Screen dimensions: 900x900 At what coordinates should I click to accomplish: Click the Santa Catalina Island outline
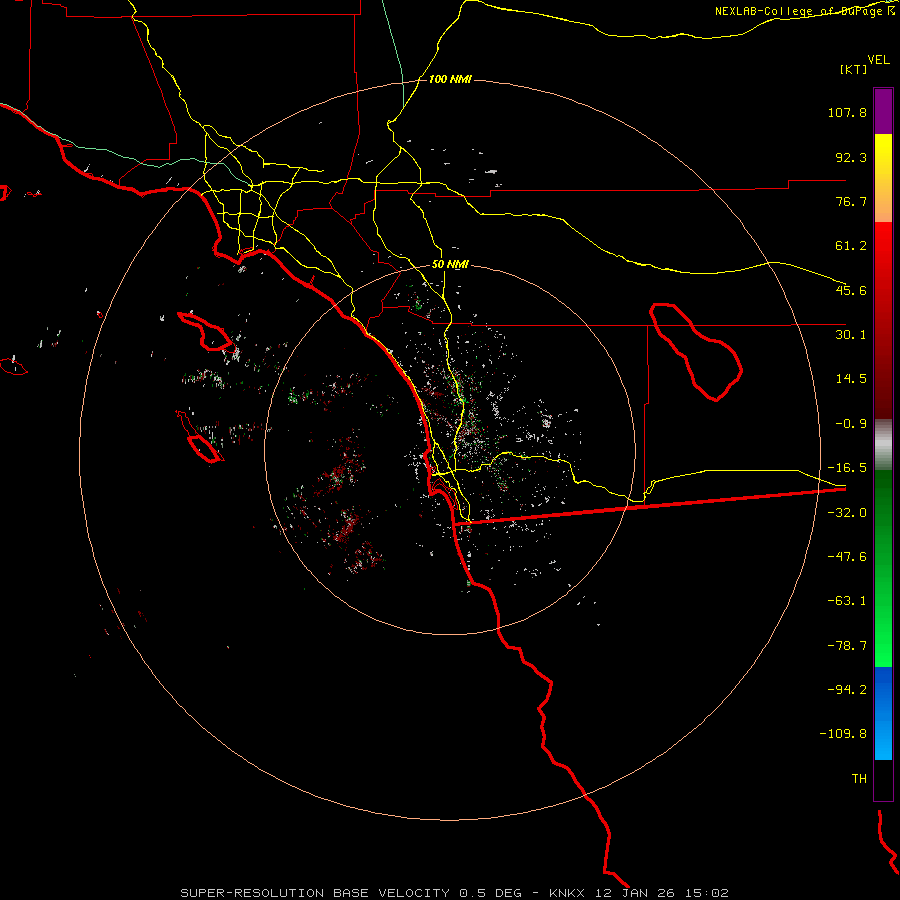(x=207, y=331)
